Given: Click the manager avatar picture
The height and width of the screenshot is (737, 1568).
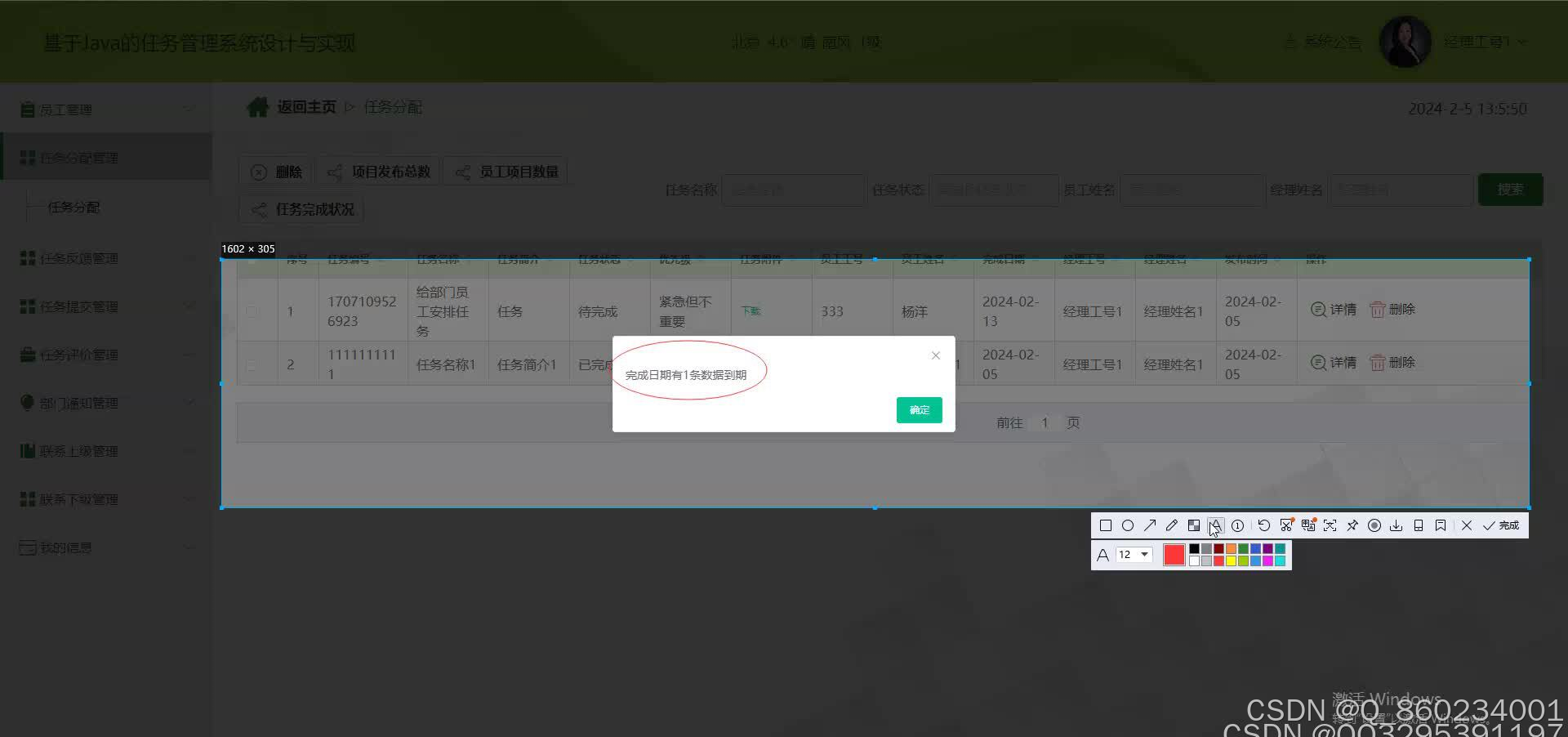Looking at the screenshot, I should (x=1405, y=42).
